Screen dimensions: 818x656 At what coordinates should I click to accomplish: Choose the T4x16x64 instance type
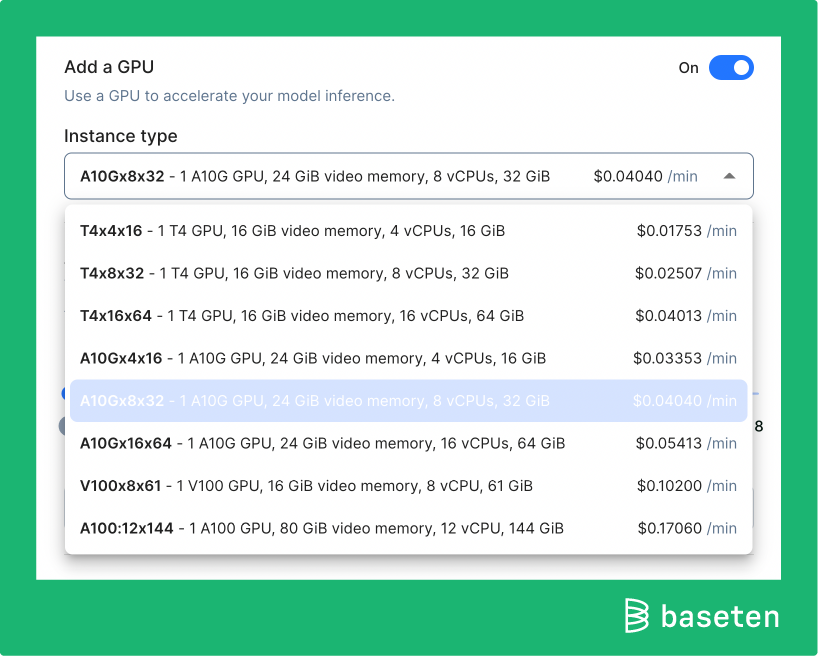click(x=300, y=315)
